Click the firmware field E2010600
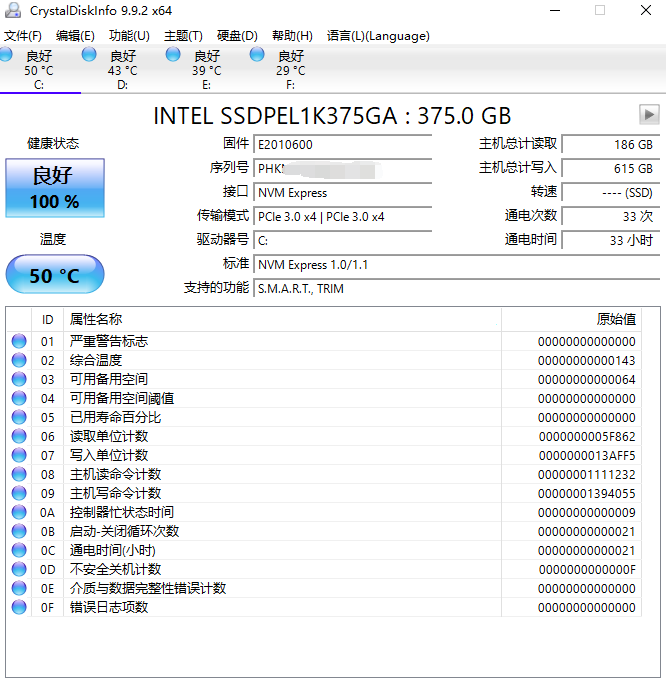666x684 pixels. click(343, 144)
